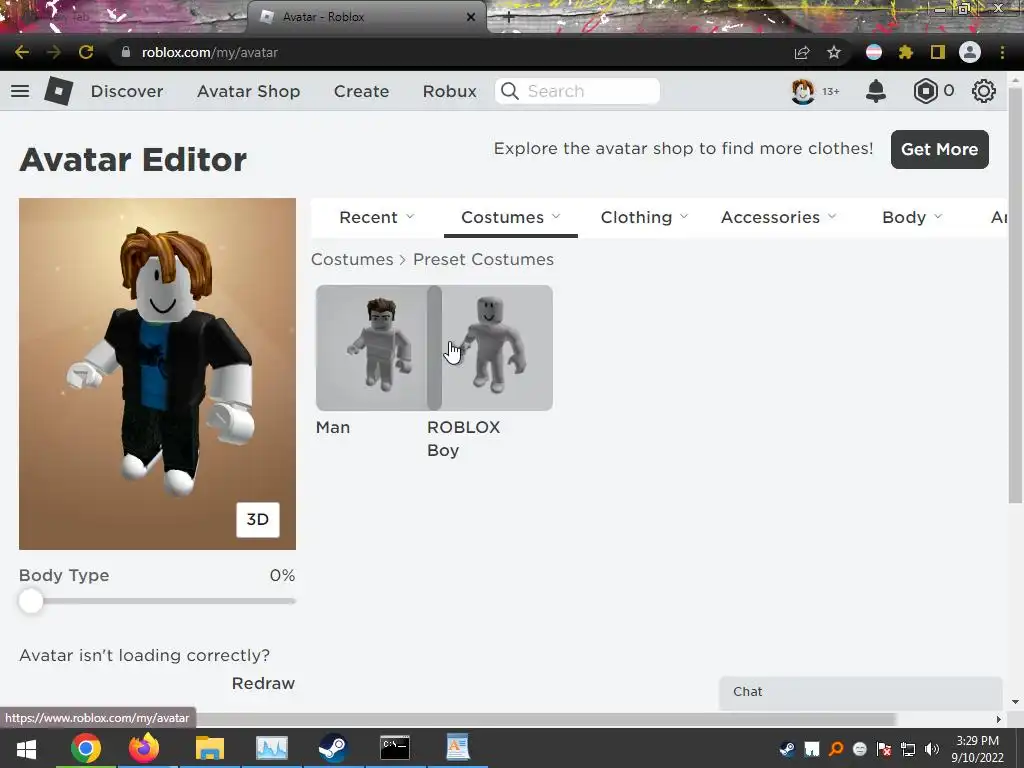Expand the Body dropdown
The height and width of the screenshot is (768, 1024).
[912, 217]
